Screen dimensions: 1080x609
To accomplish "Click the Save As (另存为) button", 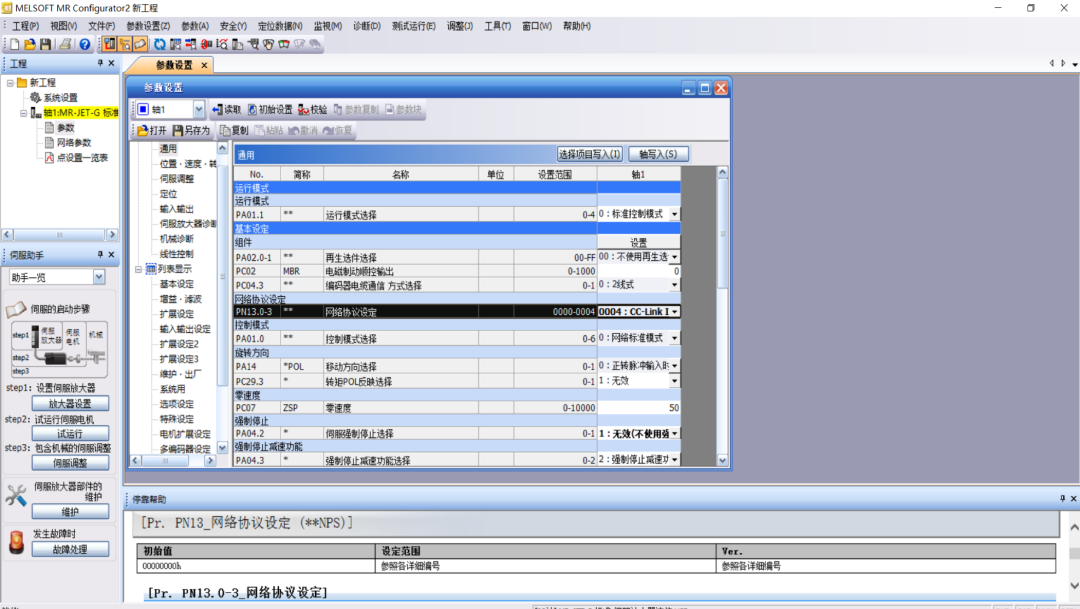I will point(191,130).
